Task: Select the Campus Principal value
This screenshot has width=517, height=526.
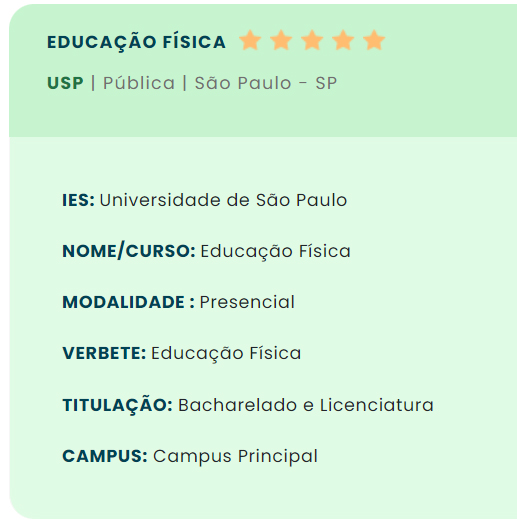Action: point(235,457)
